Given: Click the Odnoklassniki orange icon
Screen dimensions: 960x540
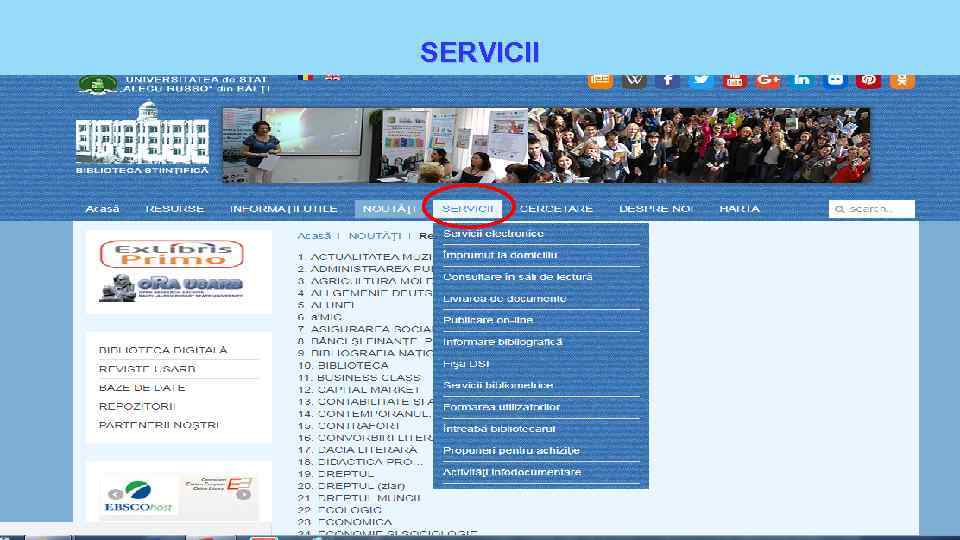Looking at the screenshot, I should pyautogui.click(x=902, y=81).
